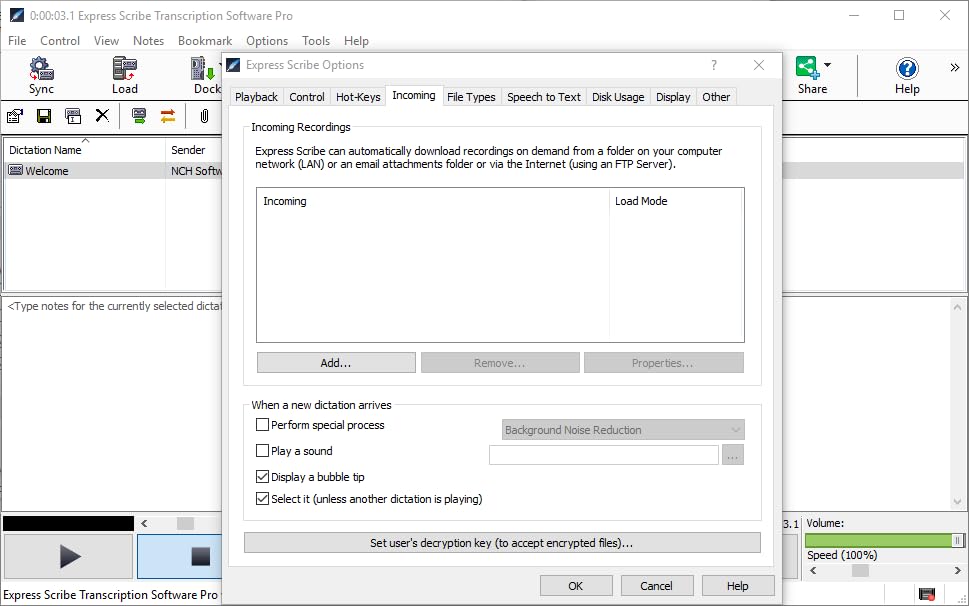Click the black X delete icon
This screenshot has width=969, height=606.
(x=102, y=116)
